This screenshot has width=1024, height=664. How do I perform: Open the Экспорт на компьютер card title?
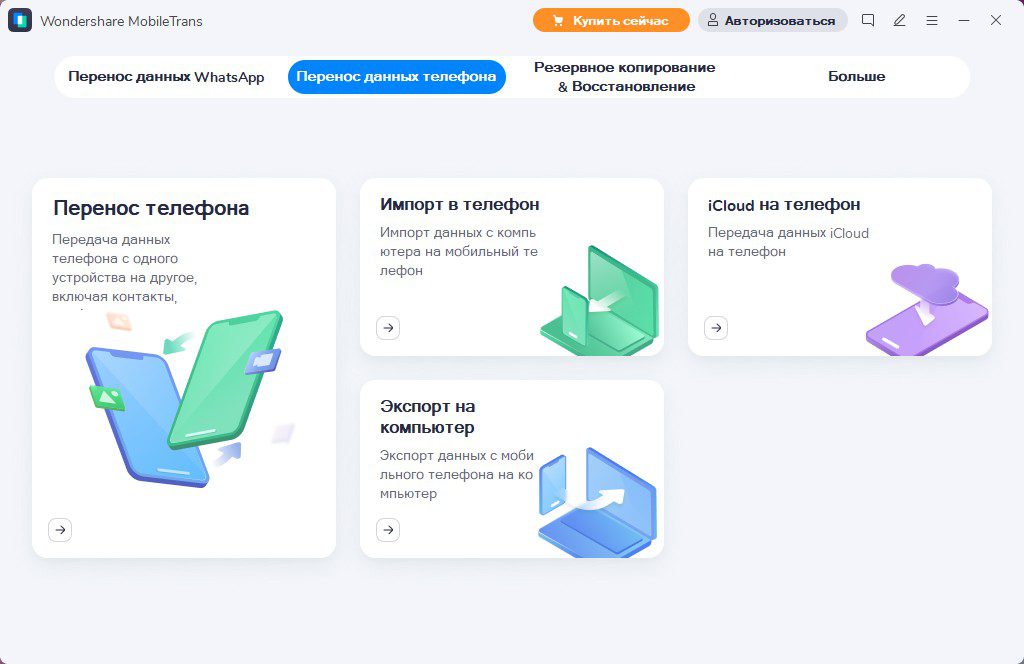[428, 417]
